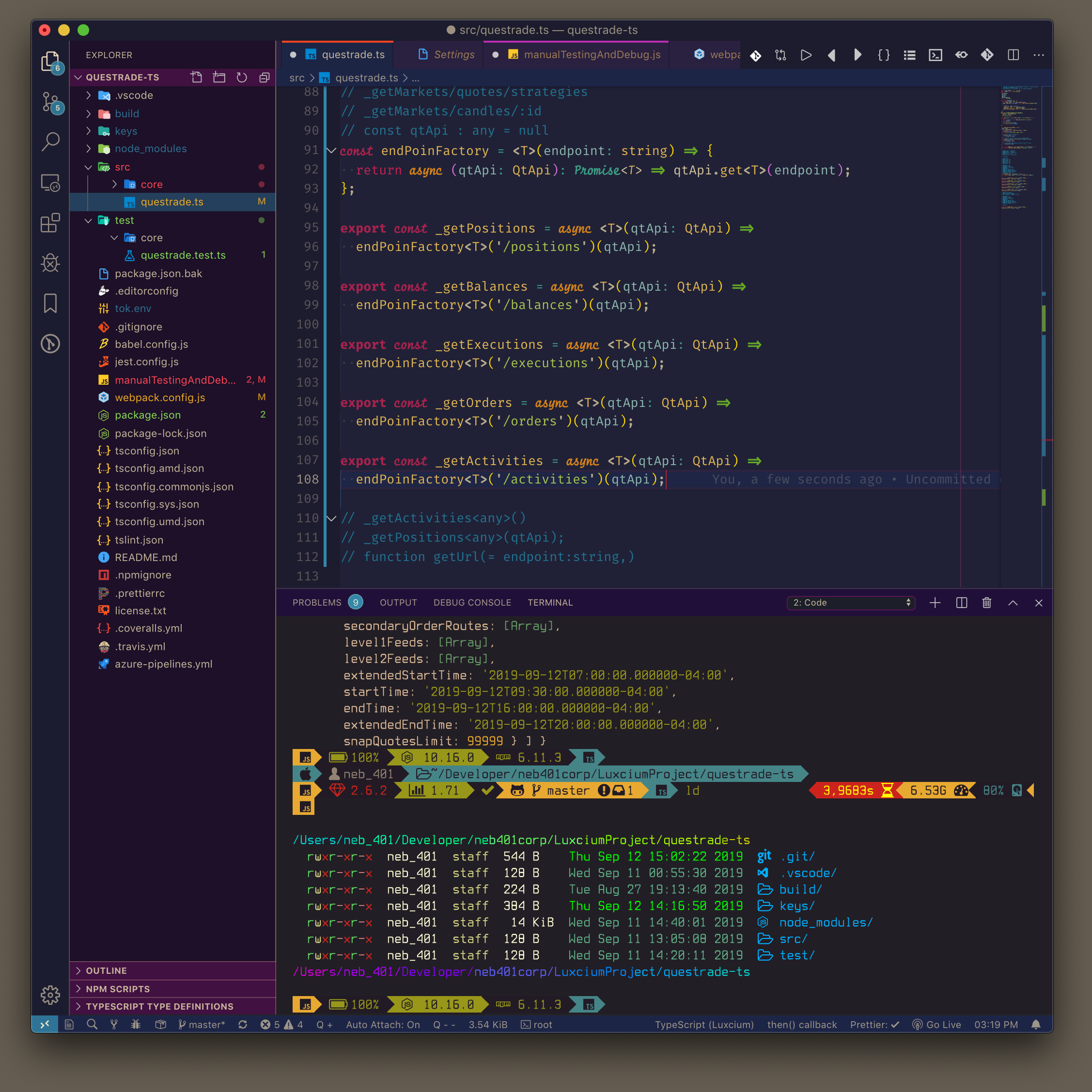
Task: Add a new terminal with plus icon
Action: [935, 603]
